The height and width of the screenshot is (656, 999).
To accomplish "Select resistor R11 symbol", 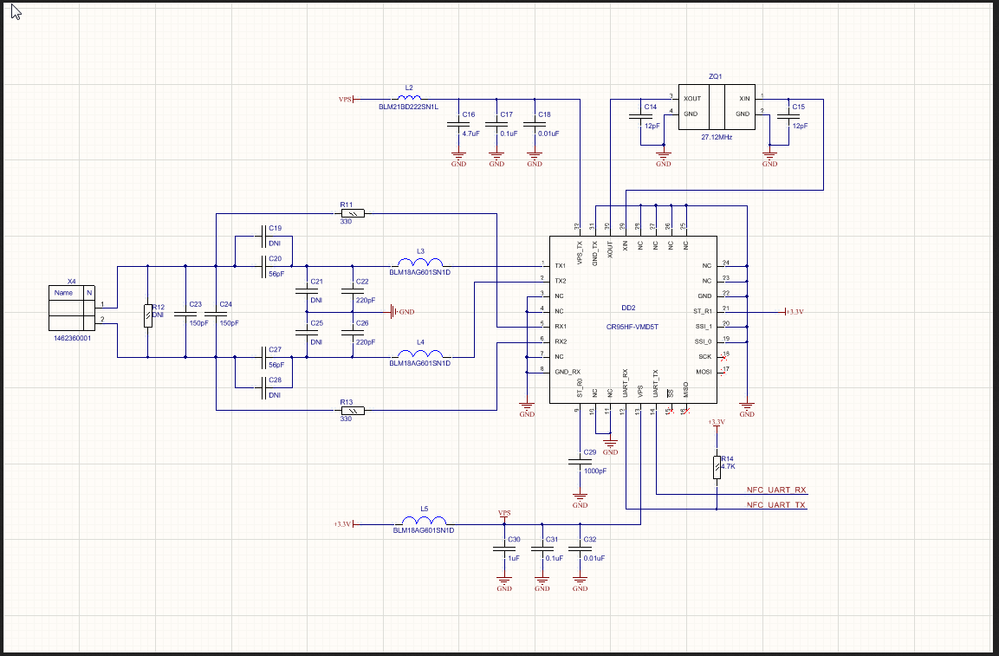I will 353,213.
